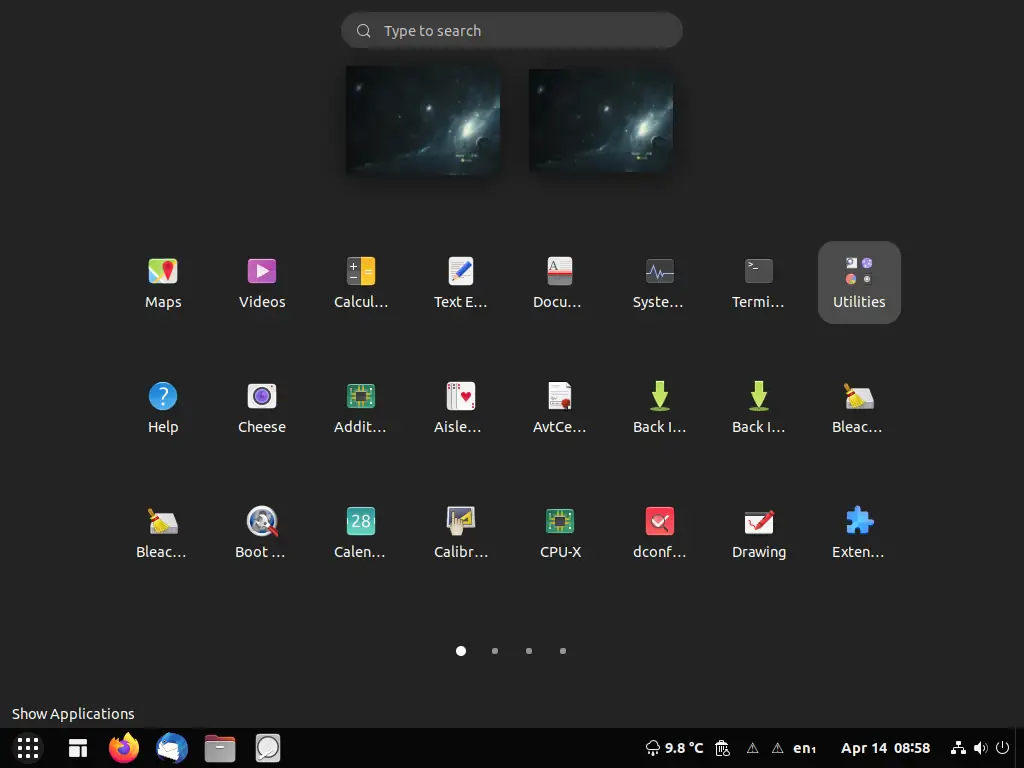Select the first workspace thumbnail
1024x768 pixels.
coord(423,120)
